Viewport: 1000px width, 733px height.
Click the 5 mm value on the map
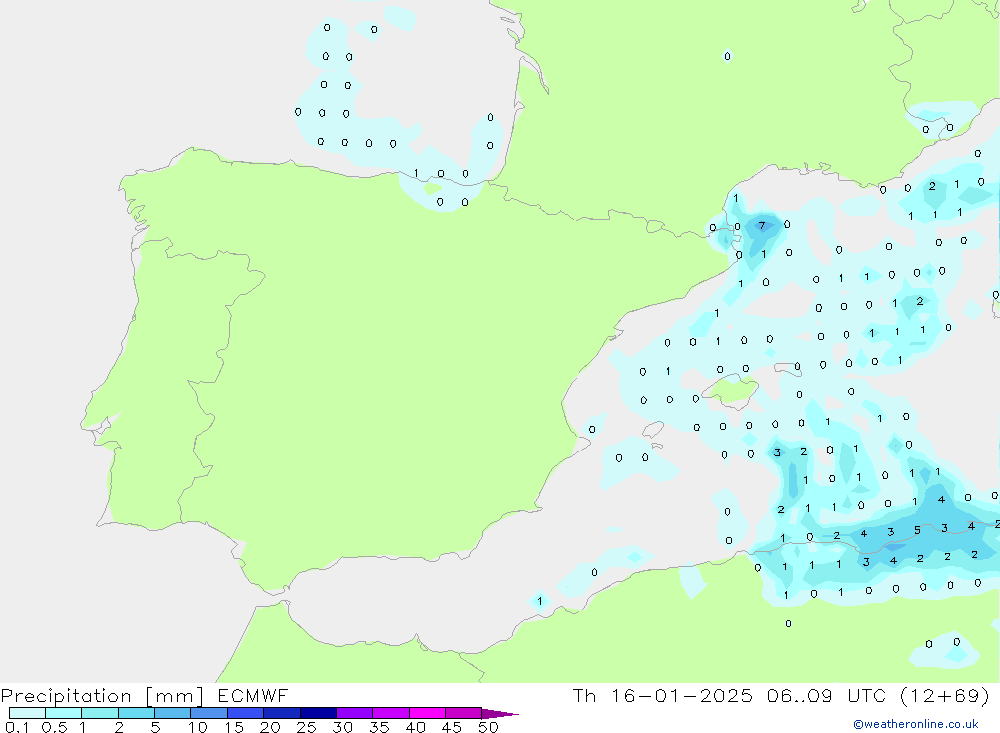(x=917, y=530)
